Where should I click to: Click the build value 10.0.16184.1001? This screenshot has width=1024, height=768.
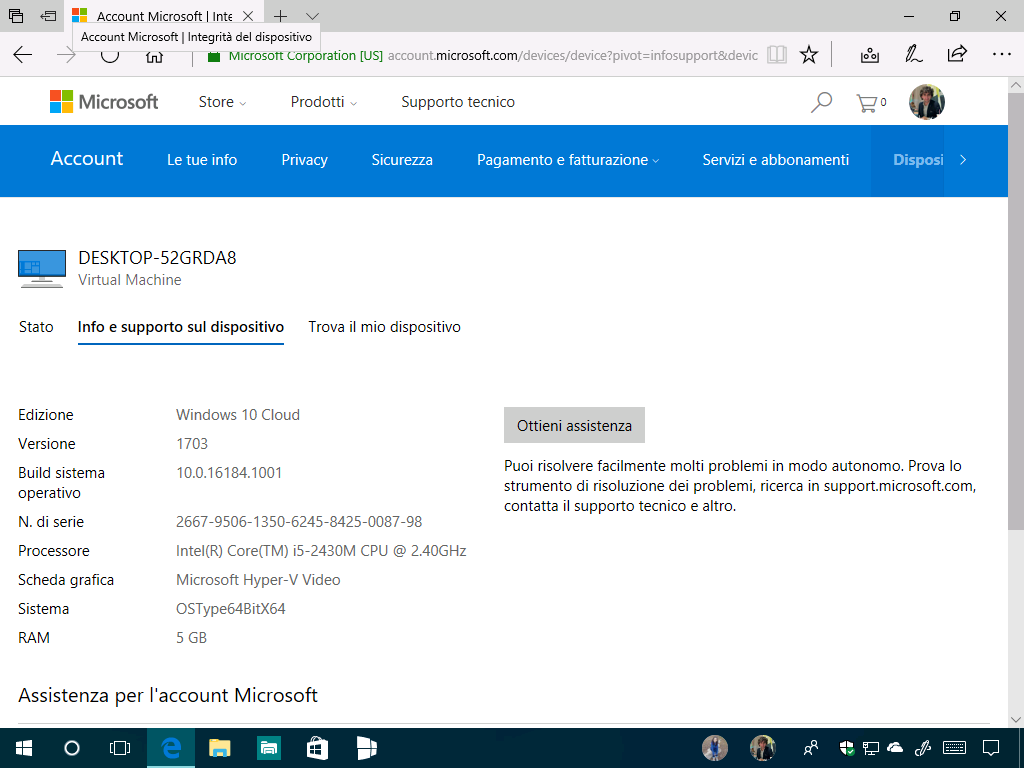coord(229,472)
